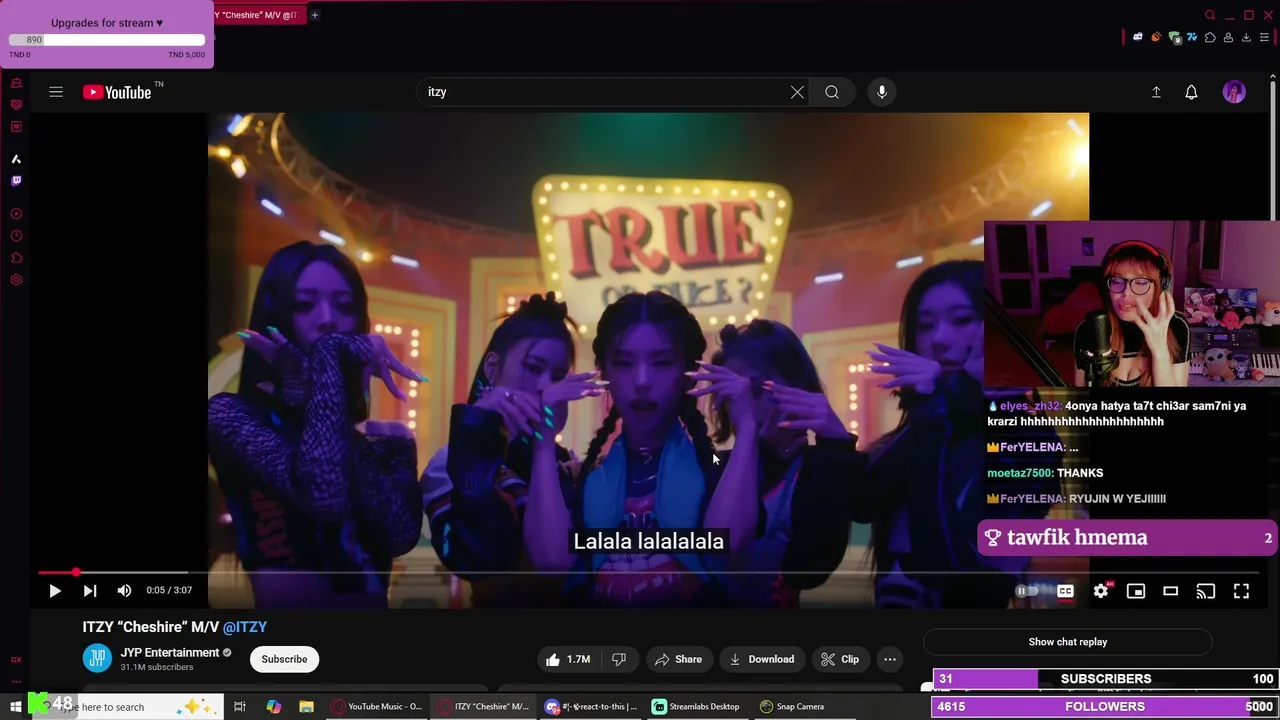Open the YouTube create upload icon
Screen dimensions: 1280x720
1156,92
